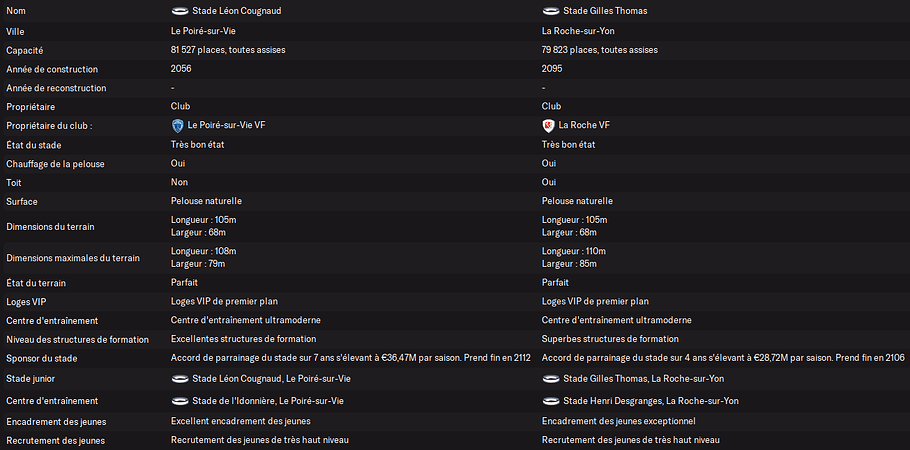This screenshot has height=450, width=910.
Task: Click the Le Poiré-sur-Vie VF club badge
Action: tap(177, 126)
